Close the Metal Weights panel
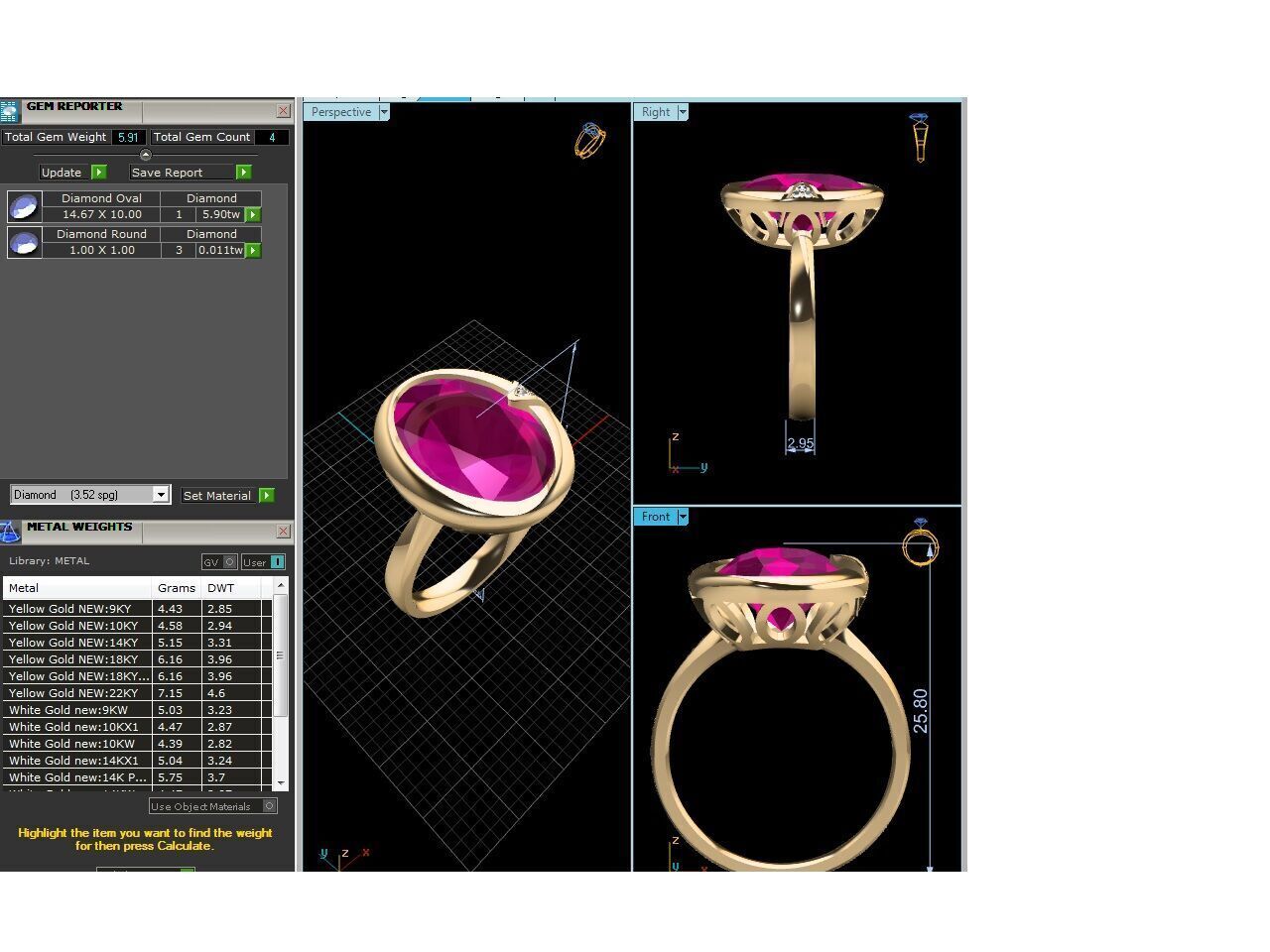1270x952 pixels. pos(284,532)
